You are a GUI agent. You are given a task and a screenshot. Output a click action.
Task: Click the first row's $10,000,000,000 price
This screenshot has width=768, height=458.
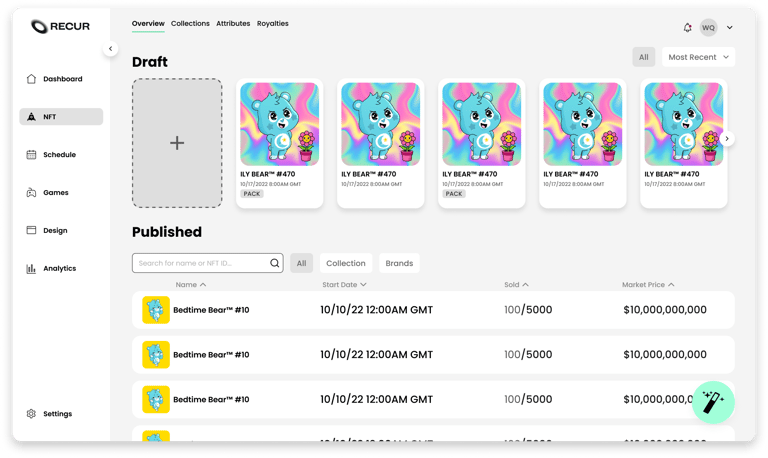(665, 310)
